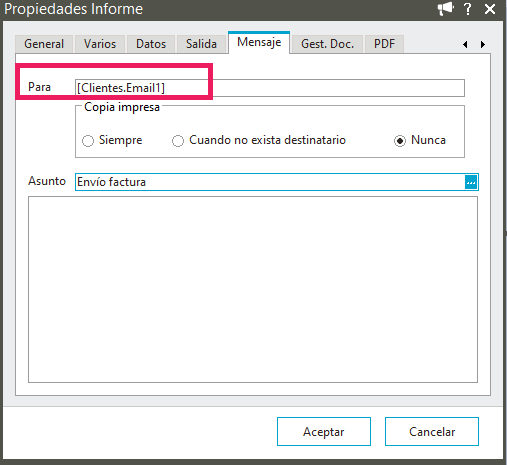Open help with the question mark icon
Image resolution: width=507 pixels, height=465 pixels.
pos(468,9)
